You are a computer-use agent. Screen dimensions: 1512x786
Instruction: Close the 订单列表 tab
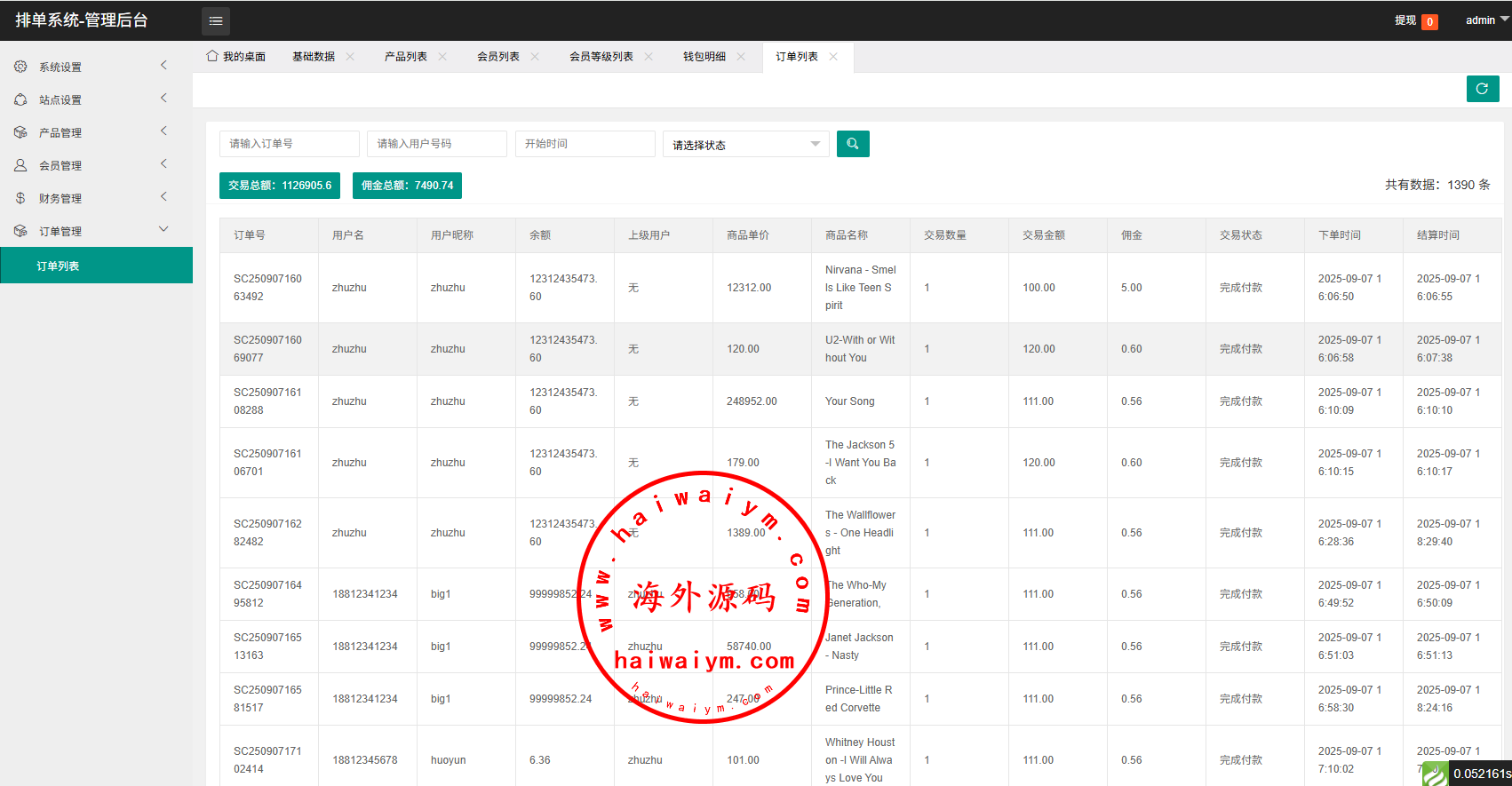pyautogui.click(x=833, y=57)
